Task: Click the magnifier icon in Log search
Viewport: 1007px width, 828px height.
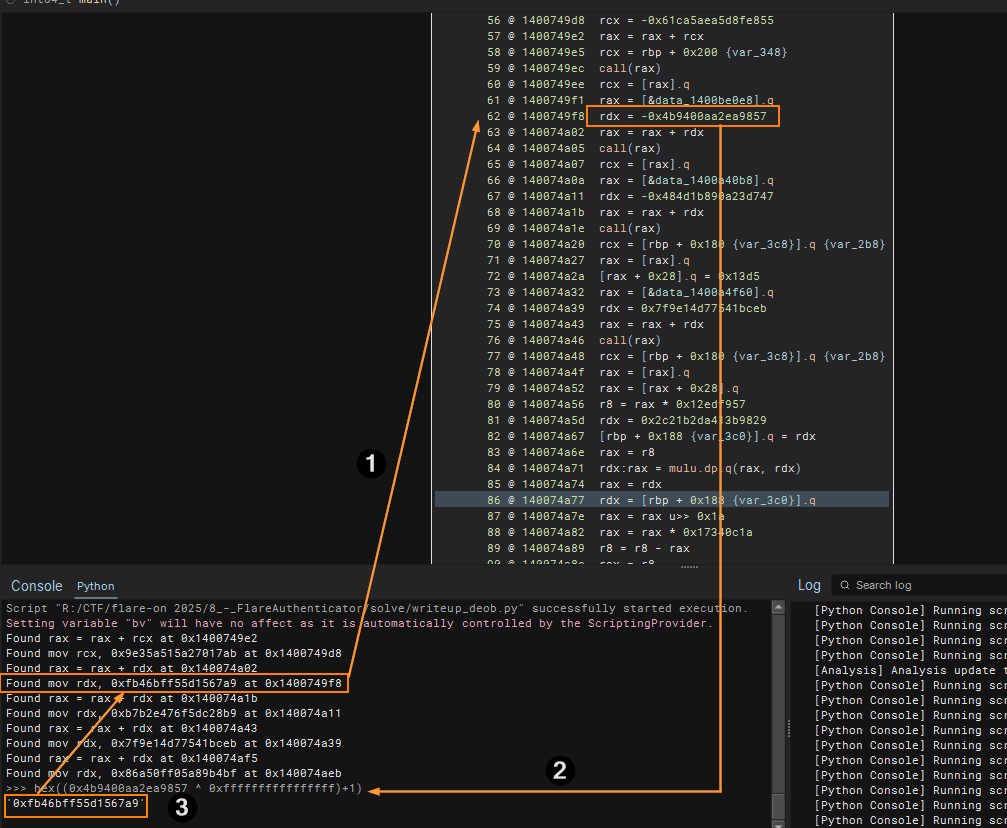Action: tap(843, 585)
